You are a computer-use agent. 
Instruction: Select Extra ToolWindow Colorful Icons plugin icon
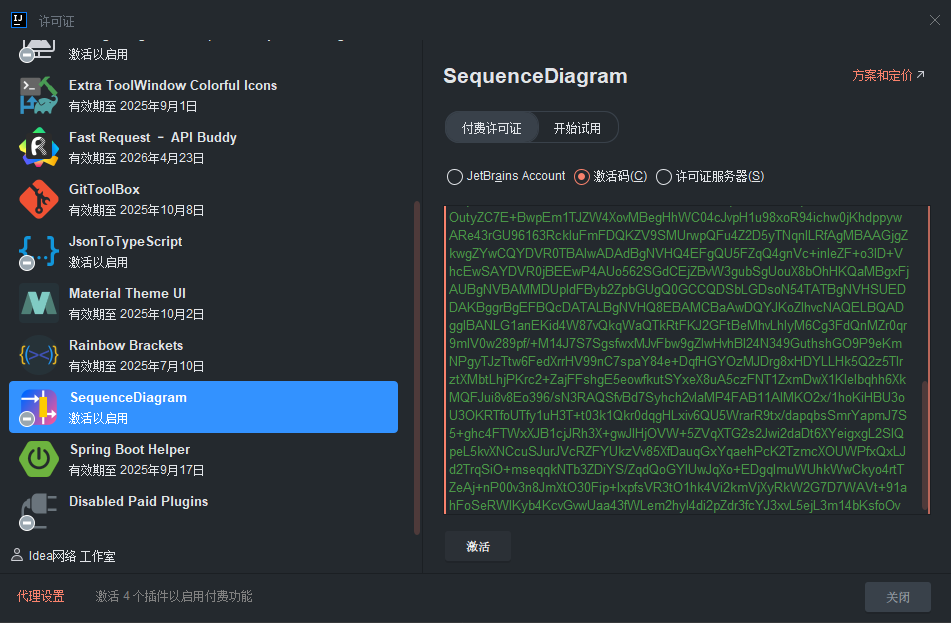point(38,95)
